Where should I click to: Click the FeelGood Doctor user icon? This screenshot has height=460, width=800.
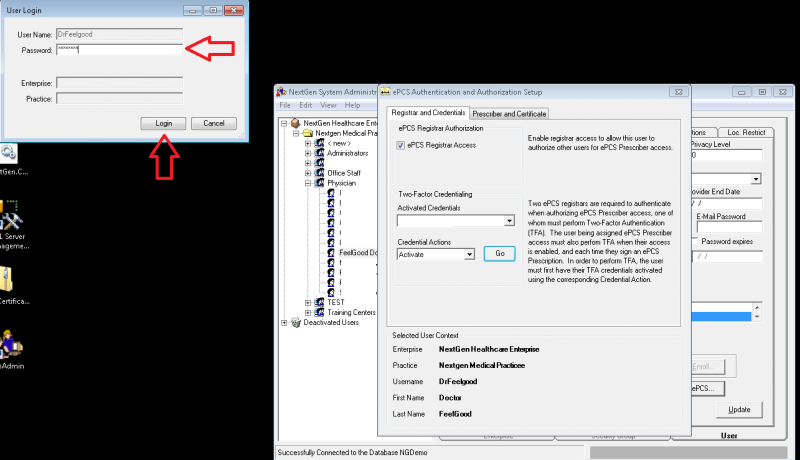point(331,252)
